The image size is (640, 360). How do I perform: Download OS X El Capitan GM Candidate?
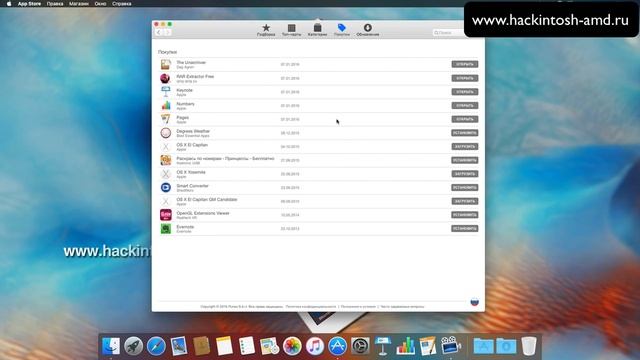coord(464,201)
